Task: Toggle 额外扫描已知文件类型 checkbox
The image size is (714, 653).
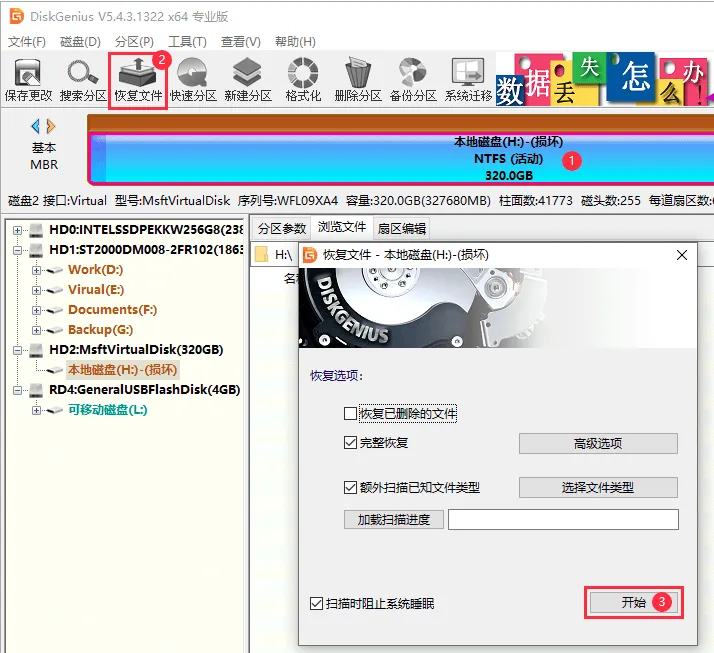Action: (350, 488)
